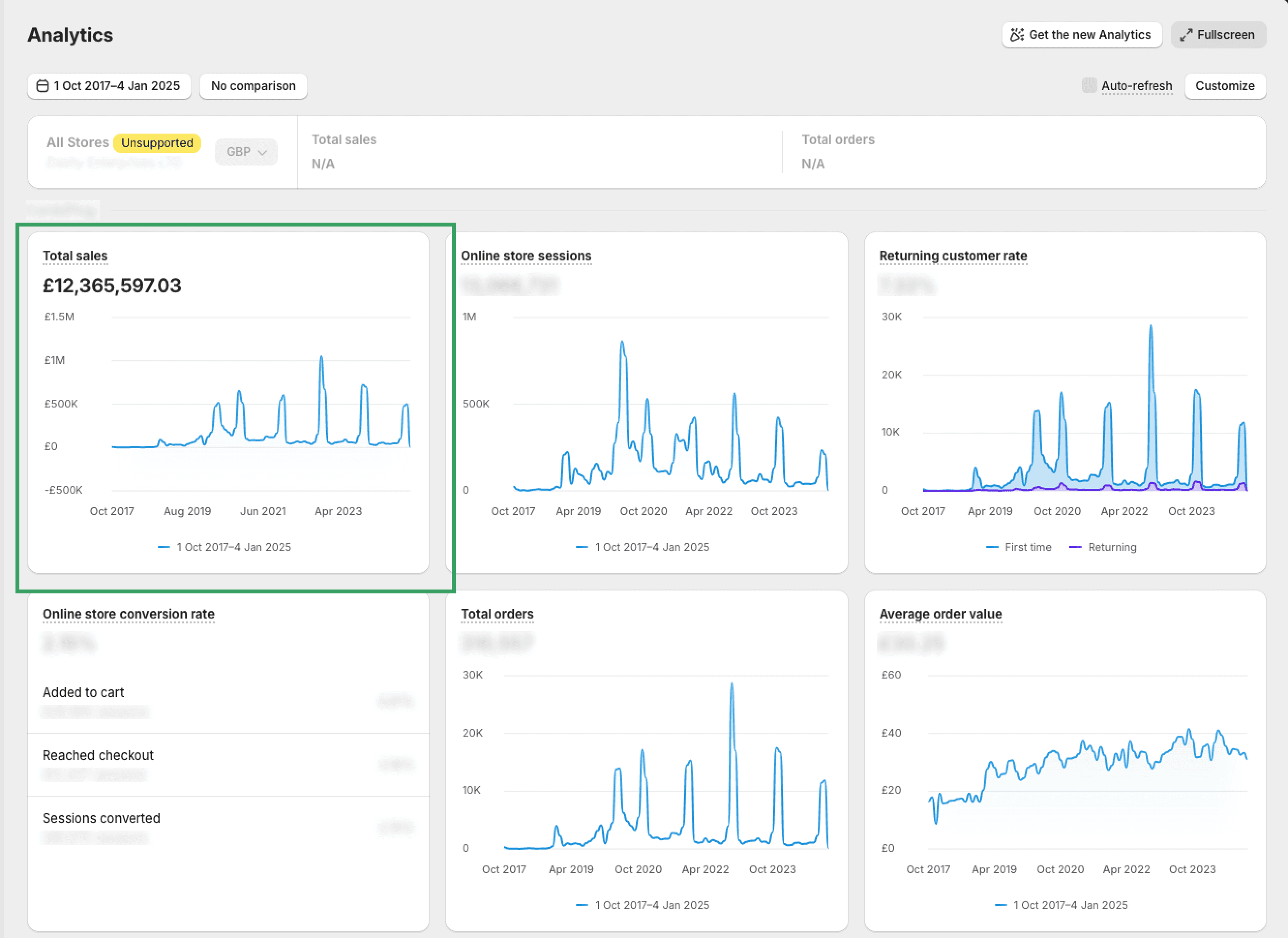
Task: Click Get the new Analytics button
Action: pyautogui.click(x=1082, y=35)
